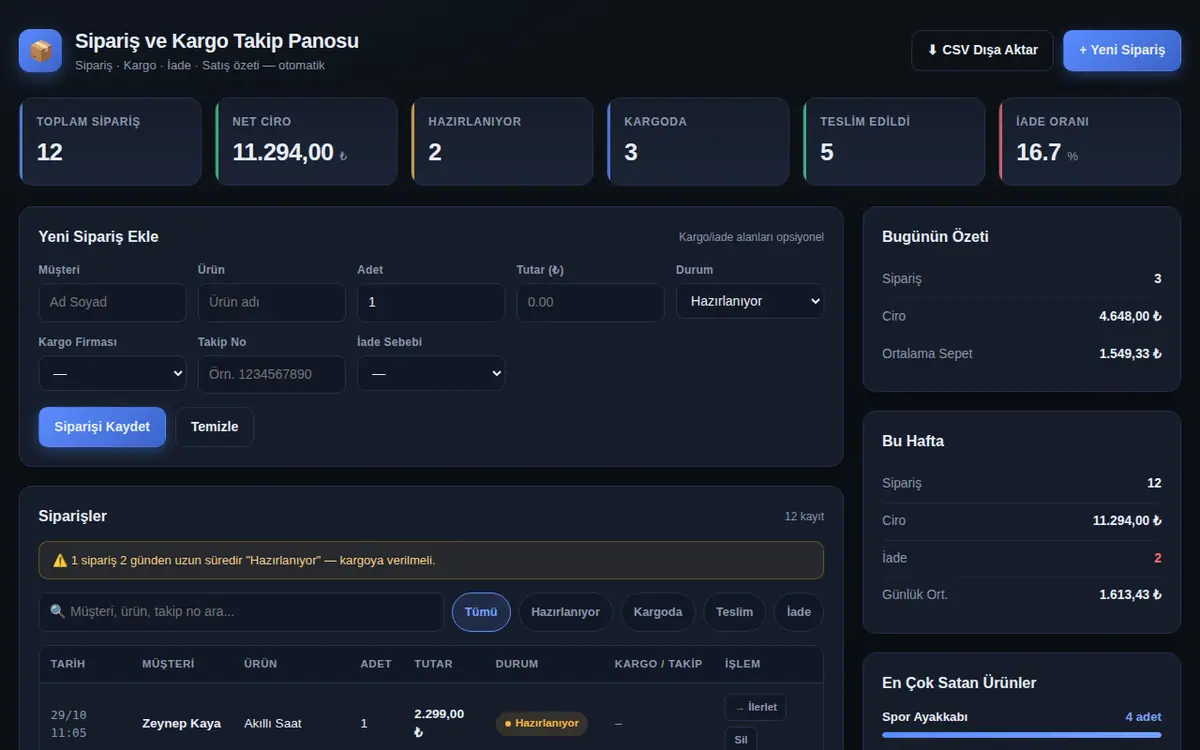This screenshot has height=750, width=1200.
Task: Click the Günlük Ort. value 1.613,43
Action: (x=1130, y=595)
